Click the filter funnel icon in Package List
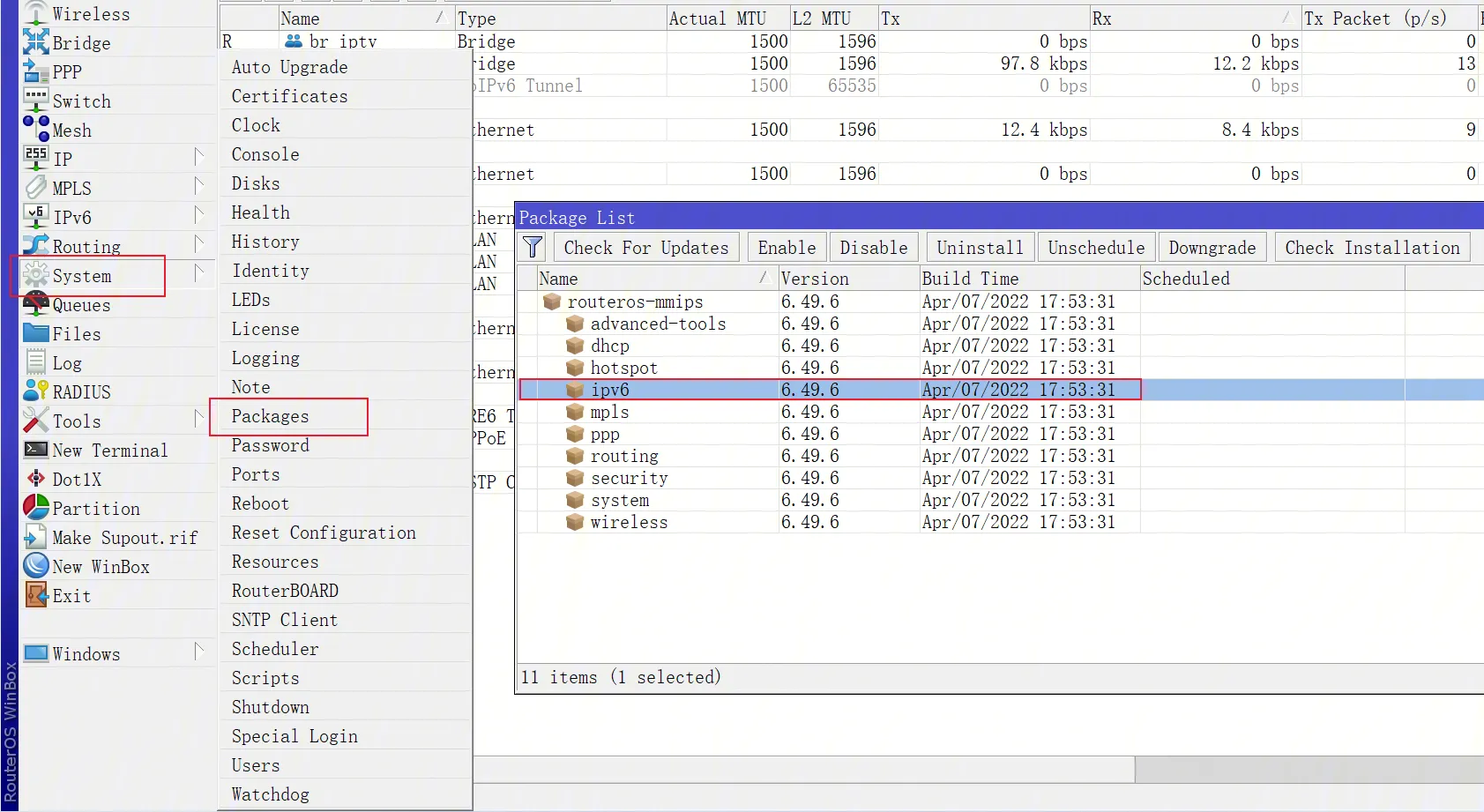 [x=533, y=248]
